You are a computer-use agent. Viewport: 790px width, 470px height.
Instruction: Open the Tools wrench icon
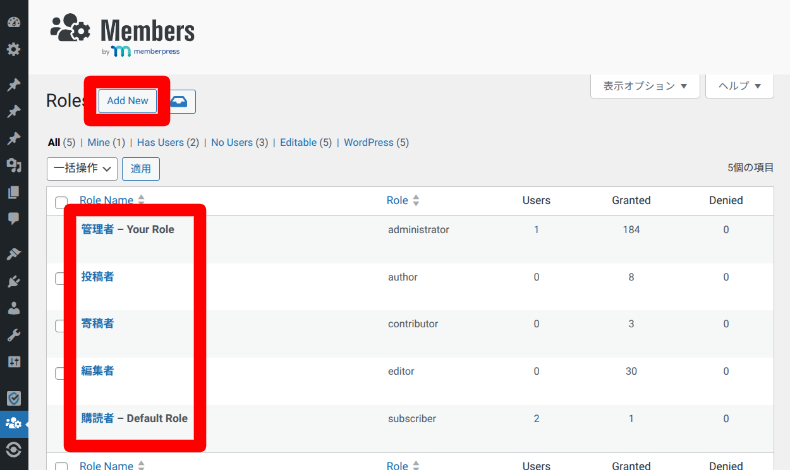click(x=14, y=335)
